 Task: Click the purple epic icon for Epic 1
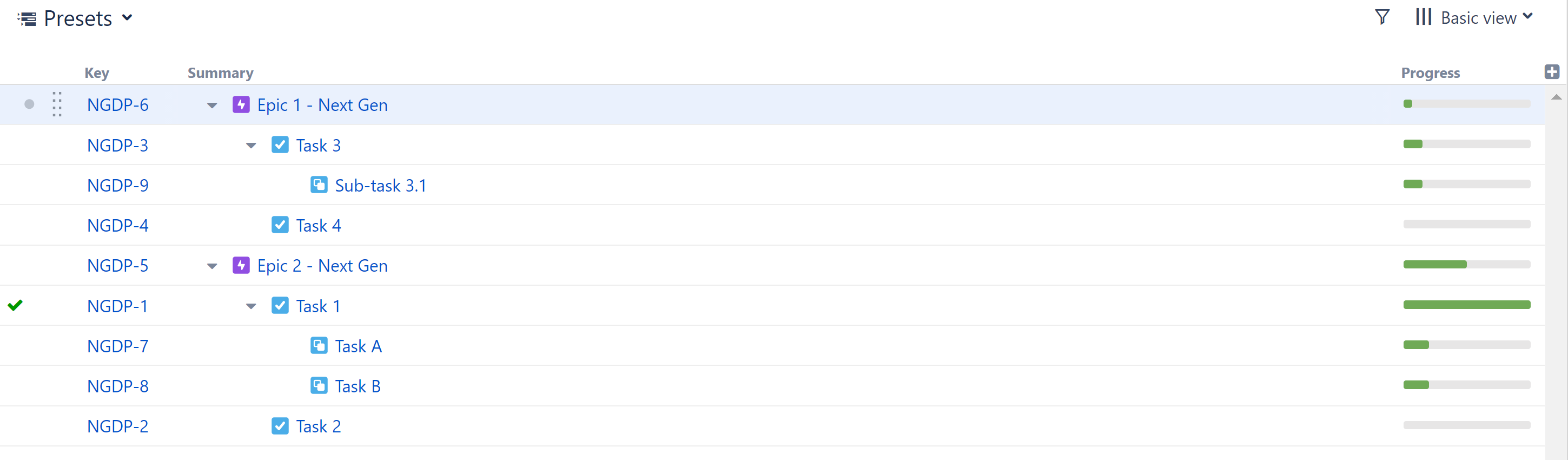click(241, 104)
